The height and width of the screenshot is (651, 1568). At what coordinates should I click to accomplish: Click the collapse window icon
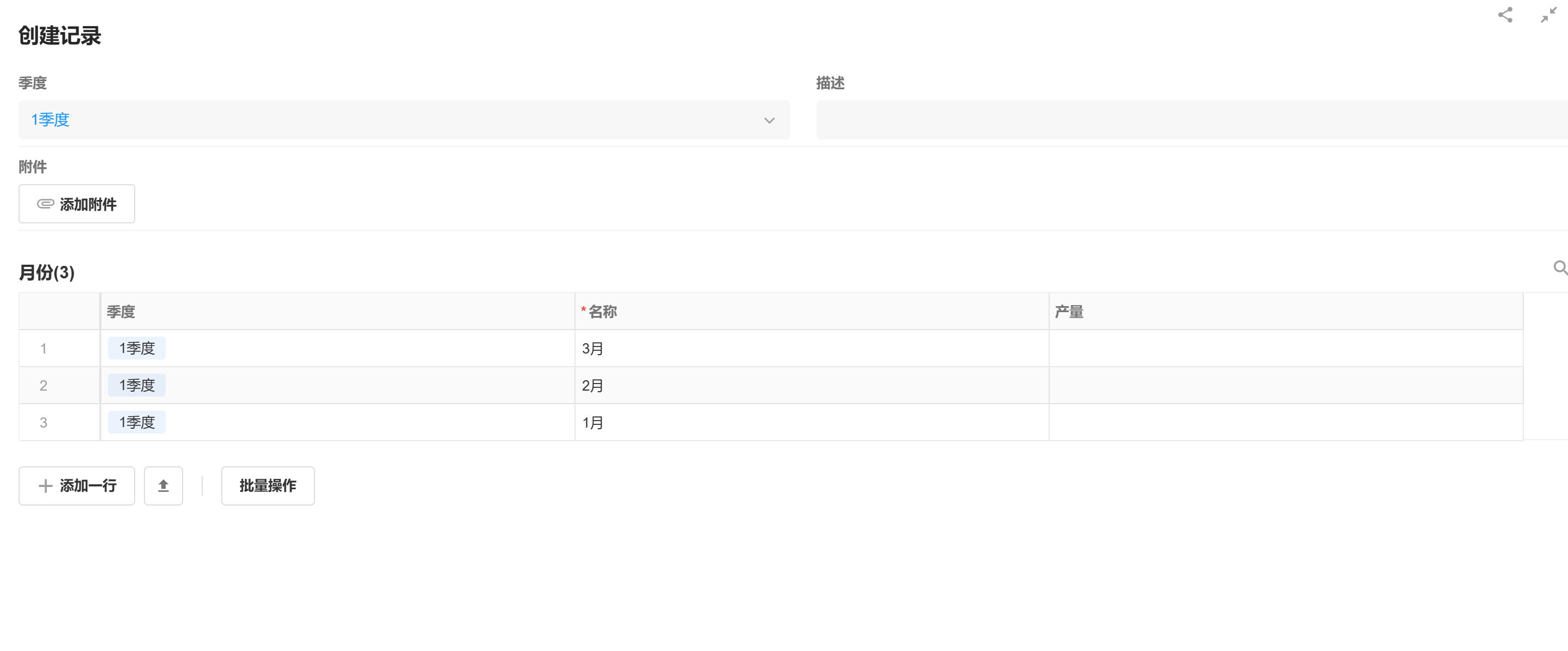1548,15
